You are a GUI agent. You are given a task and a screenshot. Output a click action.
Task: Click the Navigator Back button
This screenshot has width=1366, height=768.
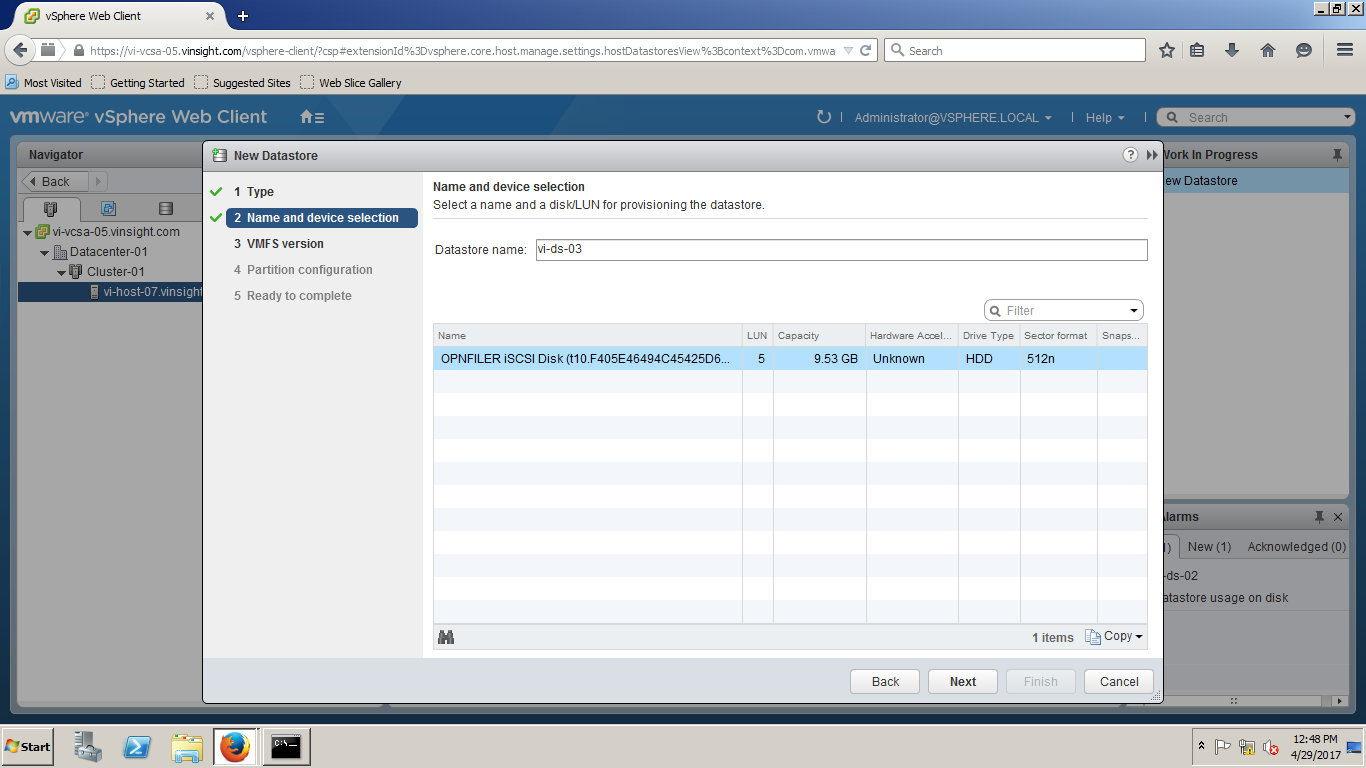tap(55, 182)
